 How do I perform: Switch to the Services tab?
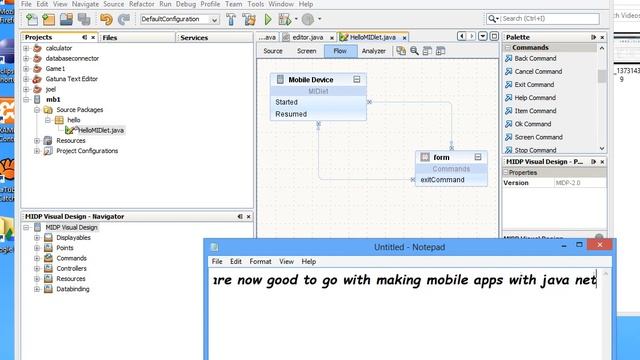pos(194,38)
